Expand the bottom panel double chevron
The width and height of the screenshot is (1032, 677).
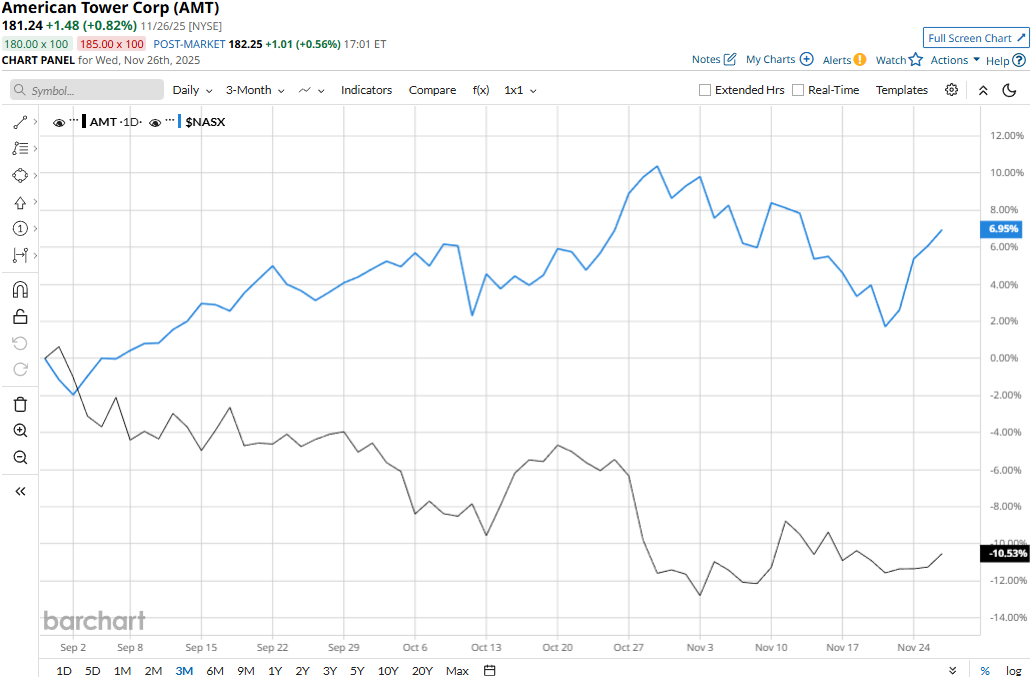952,670
